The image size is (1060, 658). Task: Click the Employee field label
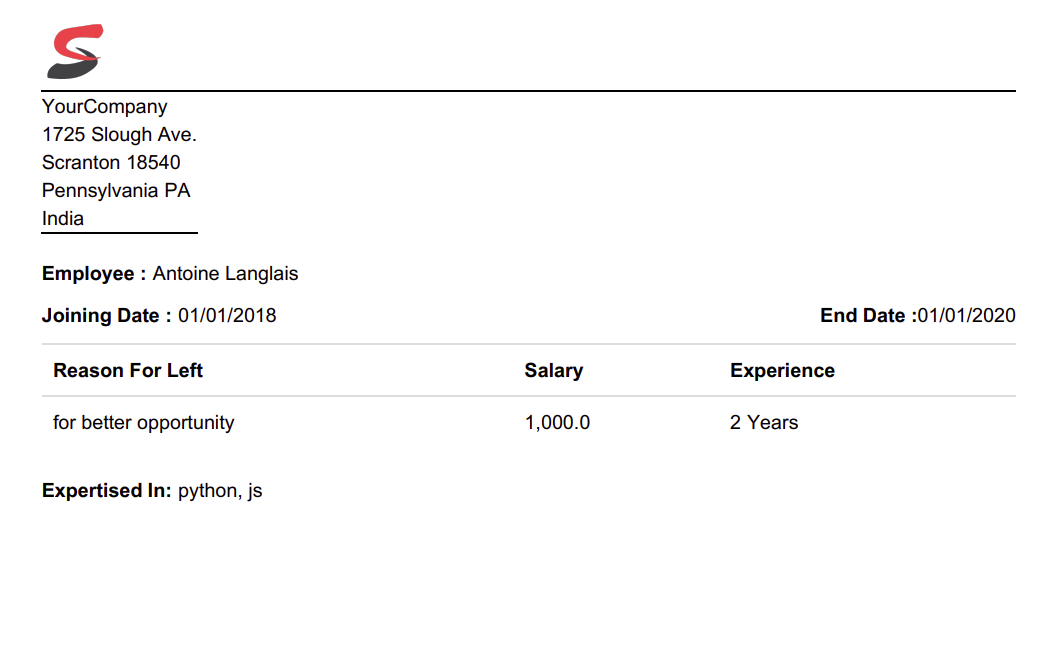point(94,274)
